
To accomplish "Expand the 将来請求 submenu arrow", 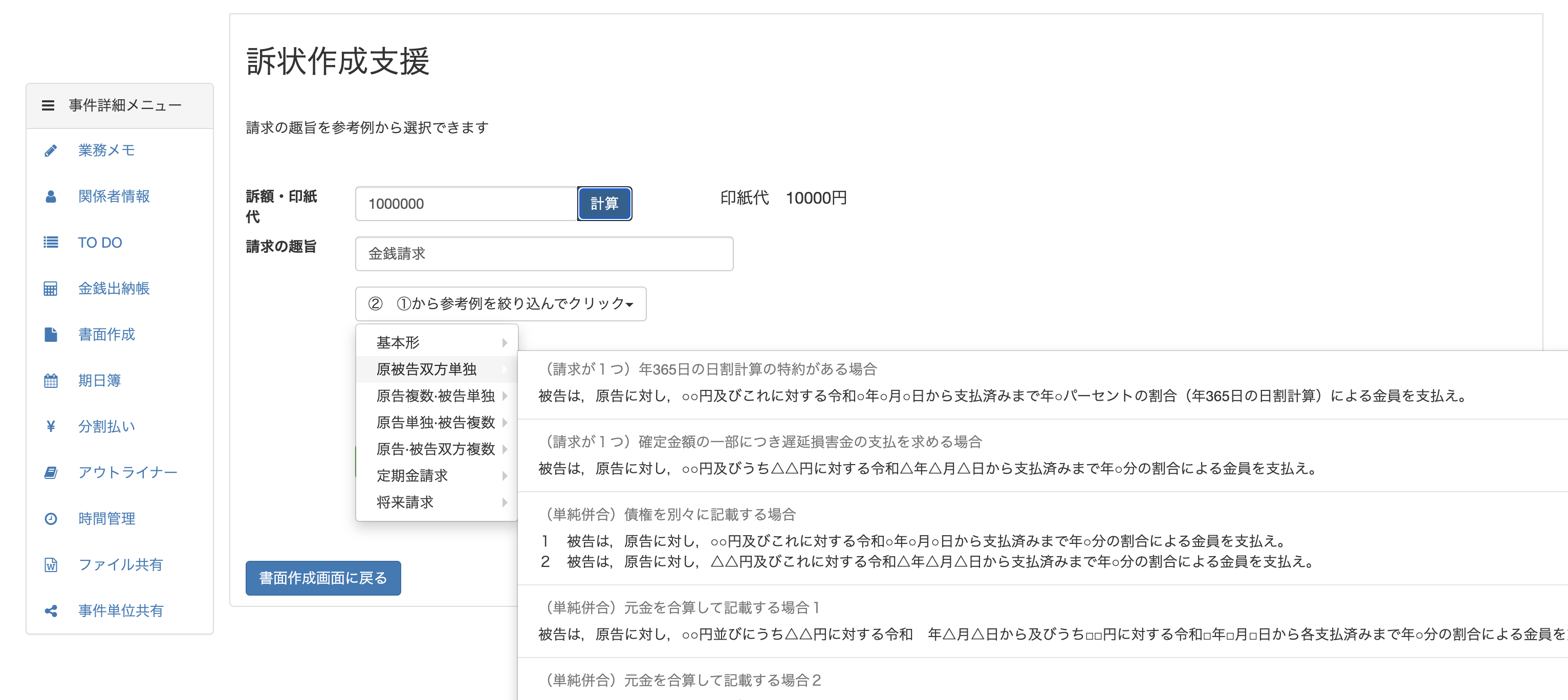I will (x=505, y=502).
